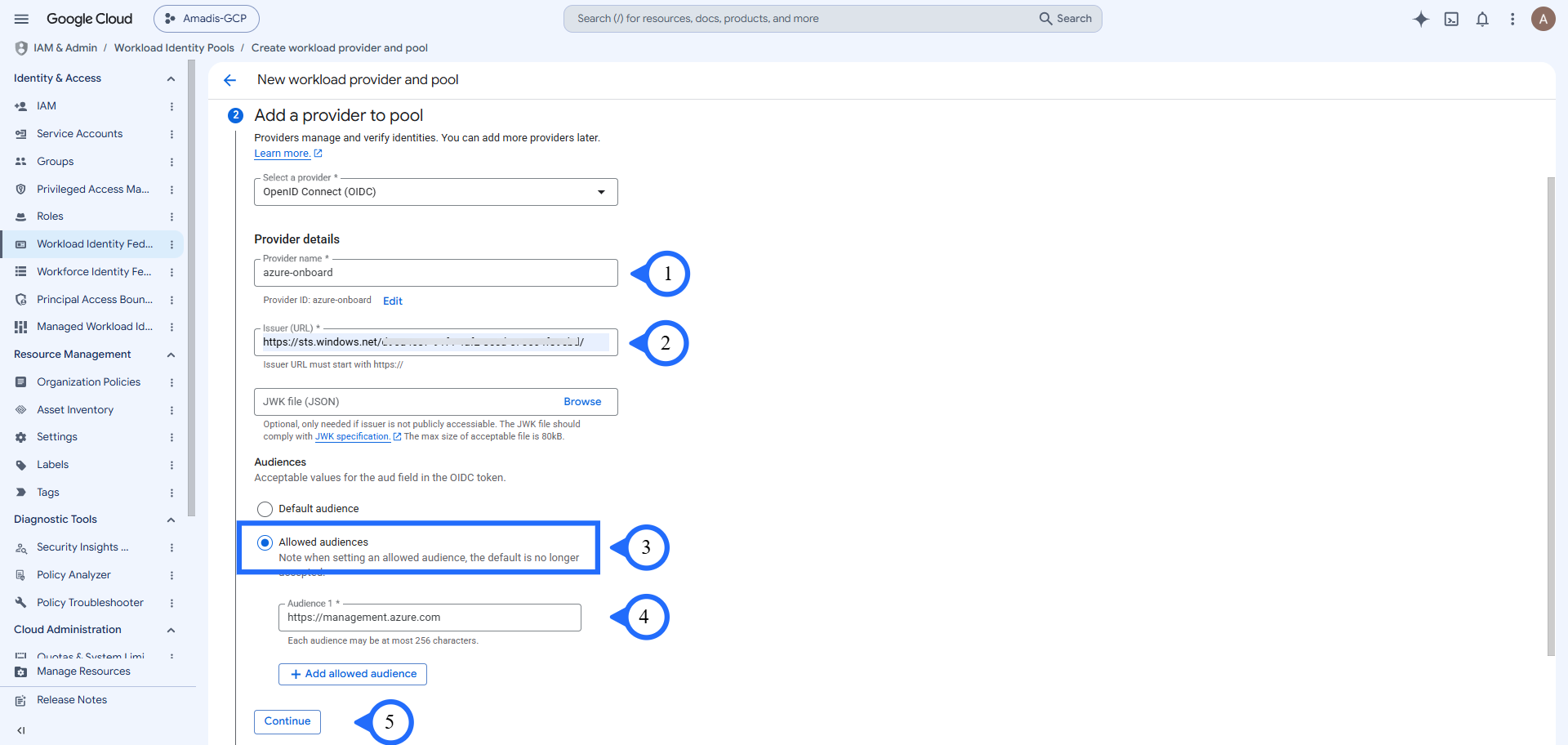The height and width of the screenshot is (745, 1568).
Task: Open notifications bell
Action: 1482,19
